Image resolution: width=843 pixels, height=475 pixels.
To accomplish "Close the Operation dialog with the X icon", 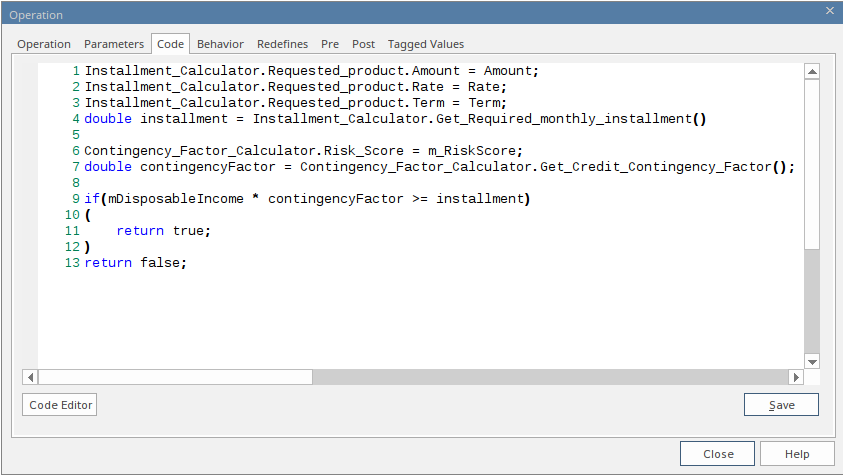I will tap(829, 10).
